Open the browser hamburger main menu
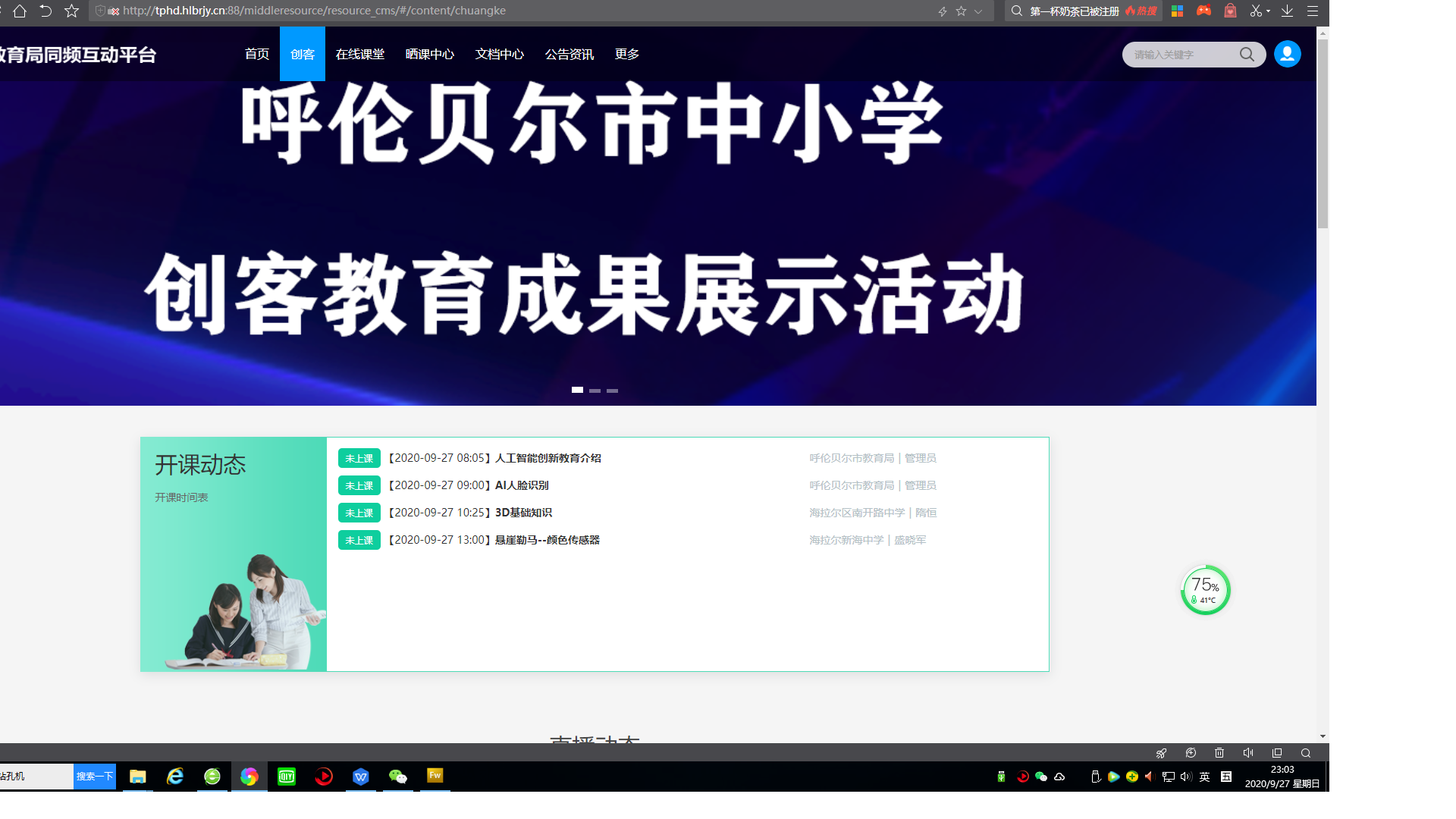1456x819 pixels. click(x=1313, y=11)
